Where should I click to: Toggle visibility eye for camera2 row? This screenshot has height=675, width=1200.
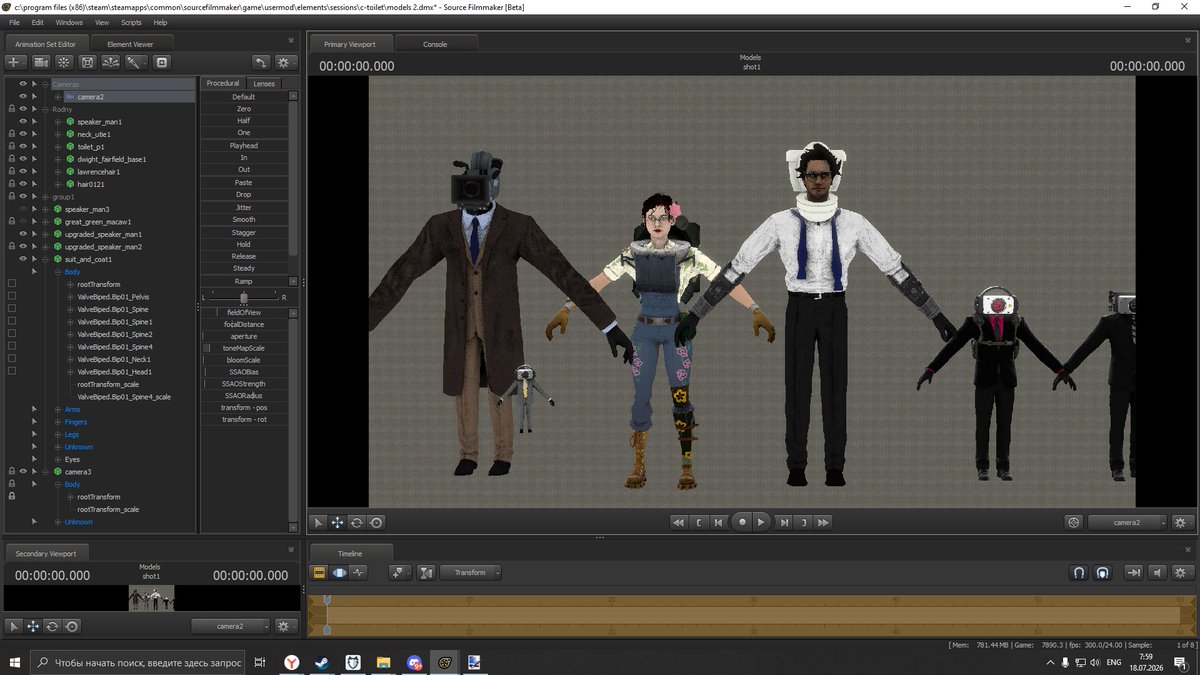click(x=23, y=96)
